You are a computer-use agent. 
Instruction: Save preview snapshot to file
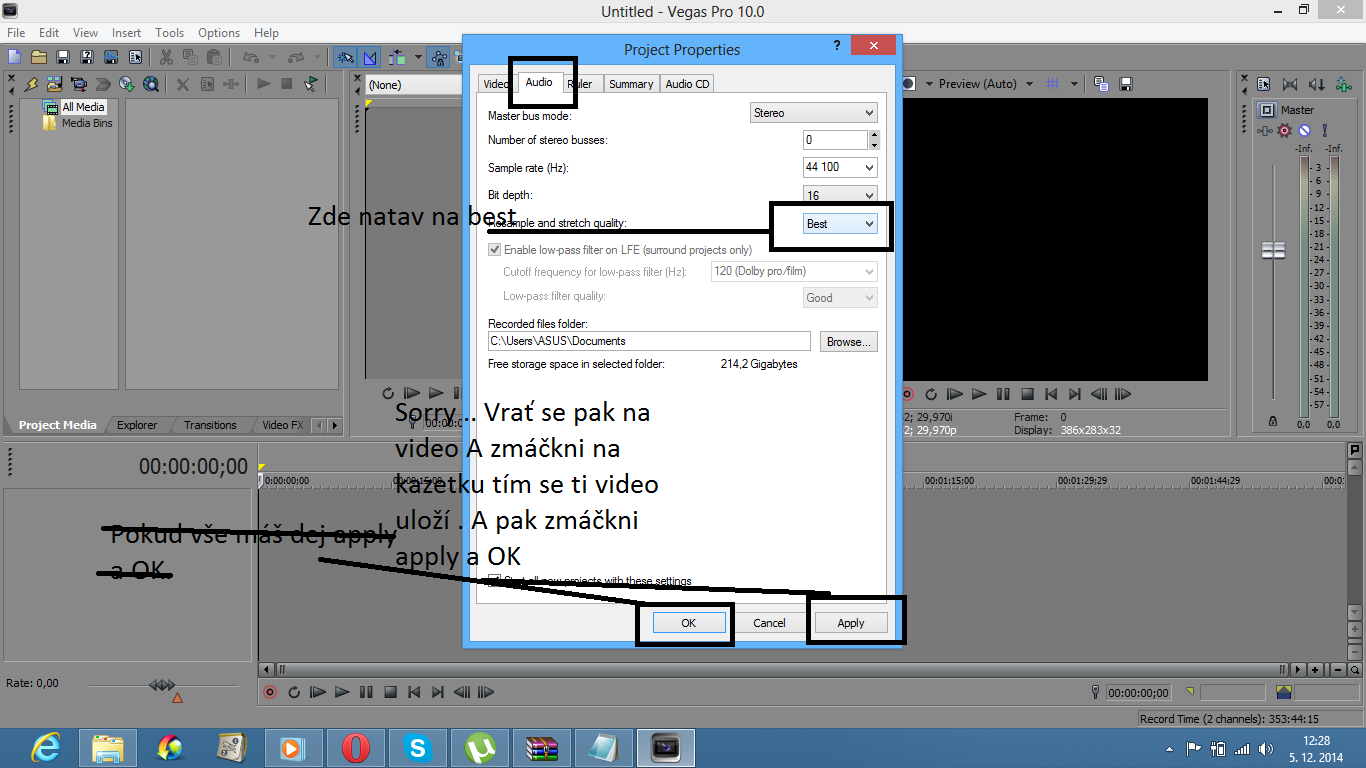click(1126, 84)
